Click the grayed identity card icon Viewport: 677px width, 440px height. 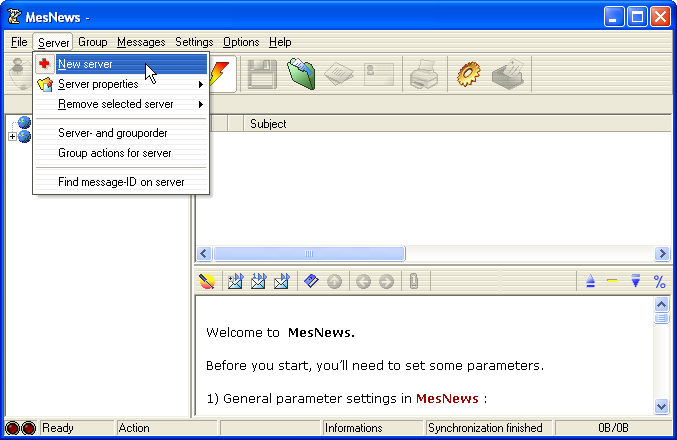point(379,74)
